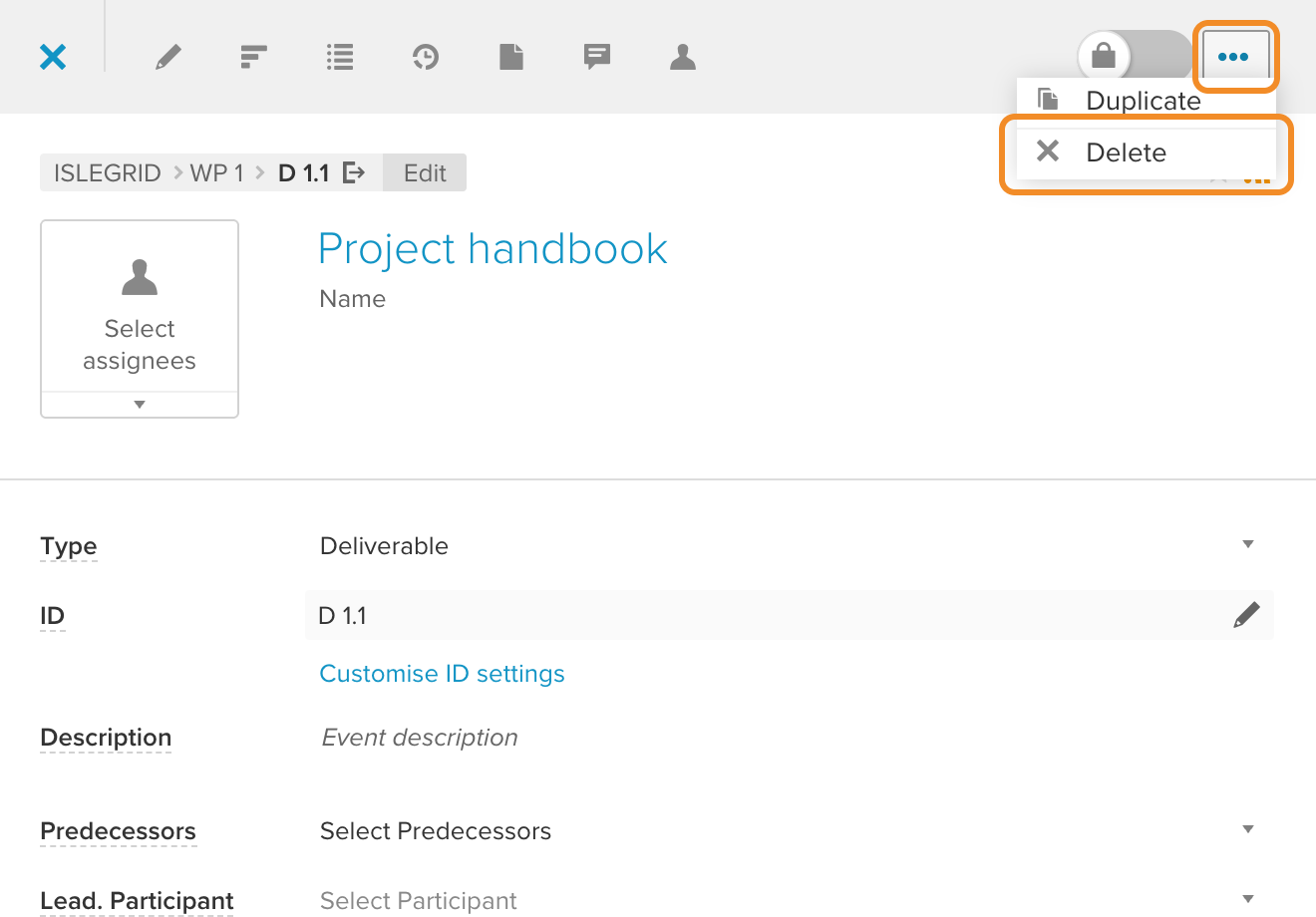The height and width of the screenshot is (917, 1316).
Task: Choose Duplicate from the options menu
Action: pyautogui.click(x=1147, y=101)
